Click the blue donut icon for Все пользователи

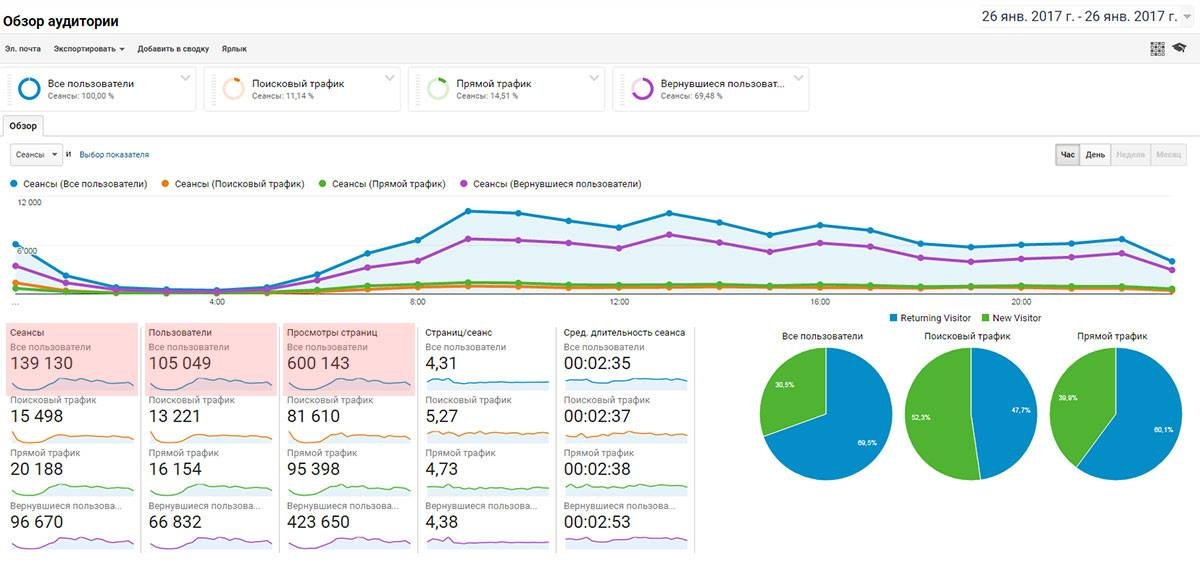(29, 89)
